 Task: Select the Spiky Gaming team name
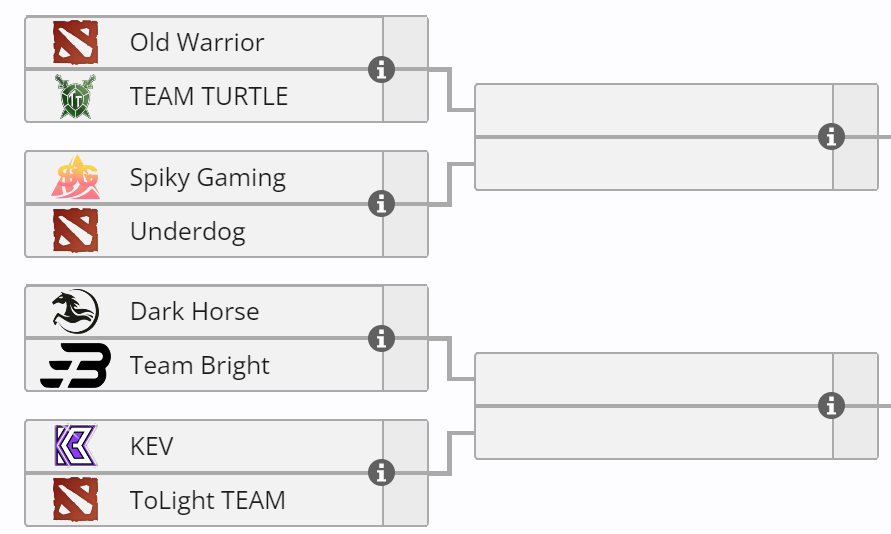(208, 178)
